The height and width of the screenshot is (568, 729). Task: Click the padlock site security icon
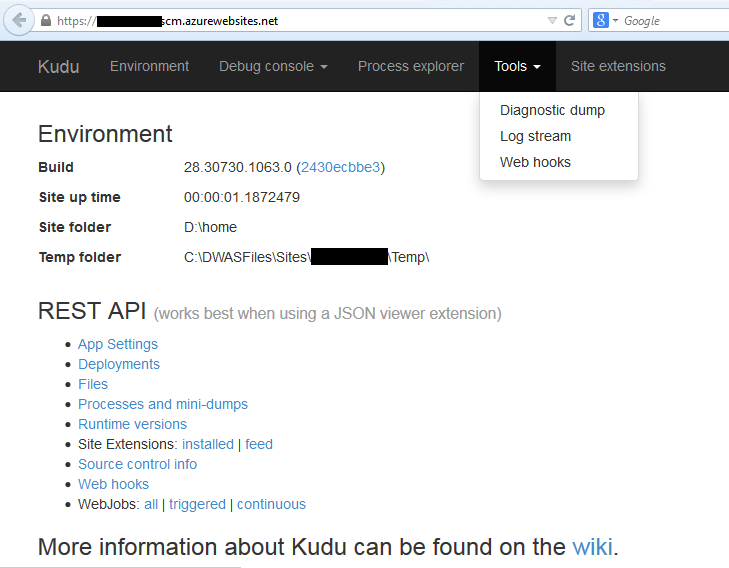pyautogui.click(x=46, y=20)
